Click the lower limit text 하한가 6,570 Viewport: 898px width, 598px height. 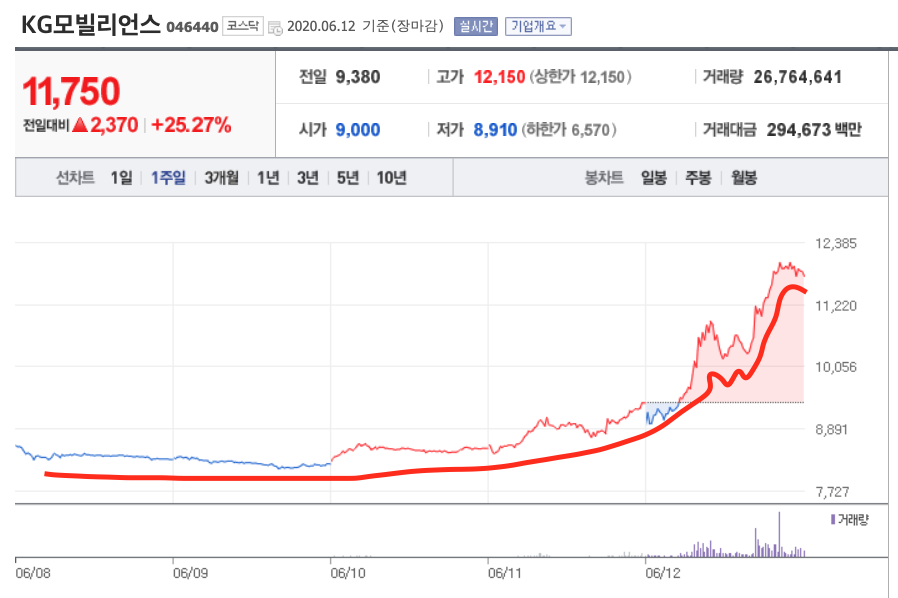(x=569, y=130)
